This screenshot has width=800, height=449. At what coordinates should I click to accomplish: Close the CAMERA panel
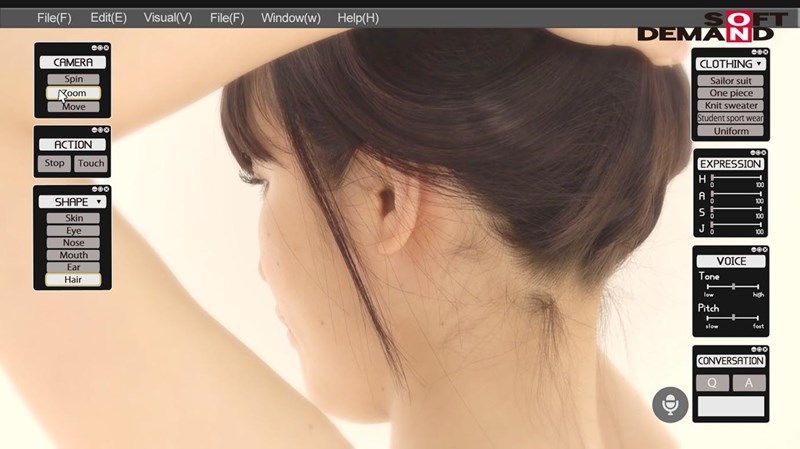click(x=107, y=48)
